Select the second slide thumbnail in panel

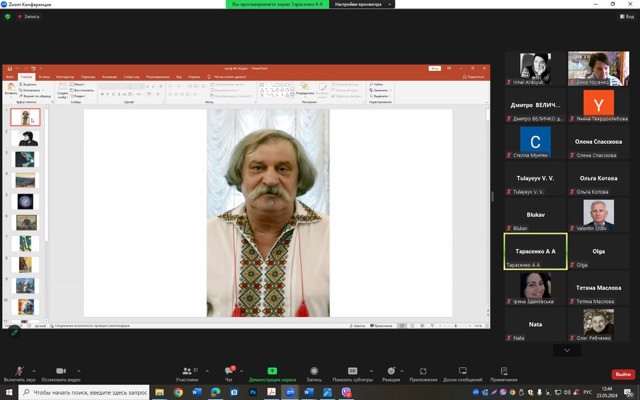pyautogui.click(x=26, y=138)
